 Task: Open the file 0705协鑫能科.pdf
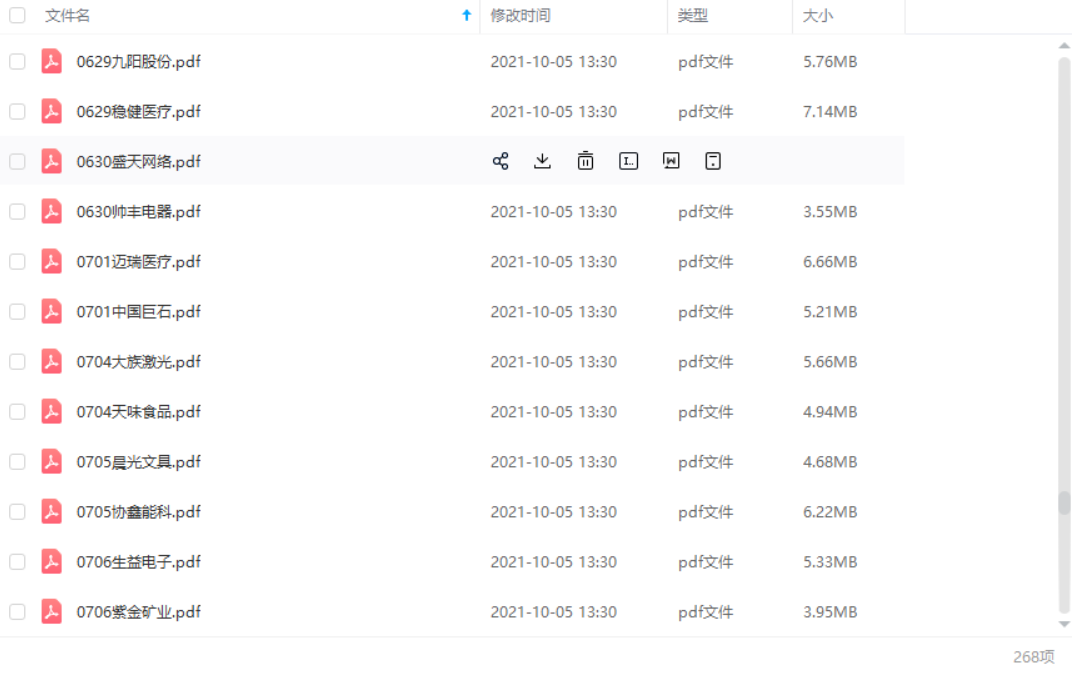click(139, 512)
